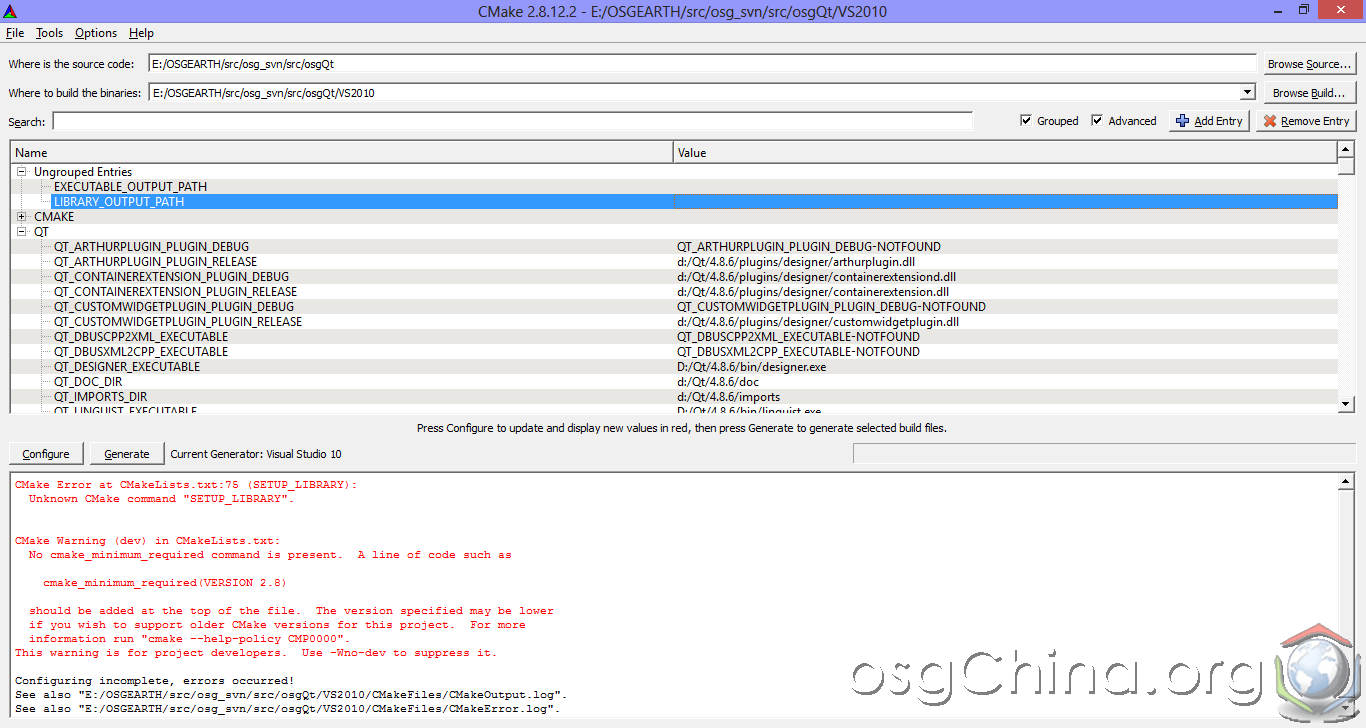Click value QT_DBUSCPP2XML_EXECUTABLE-NOTFOUND
Image resolution: width=1366 pixels, height=728 pixels.
(798, 337)
